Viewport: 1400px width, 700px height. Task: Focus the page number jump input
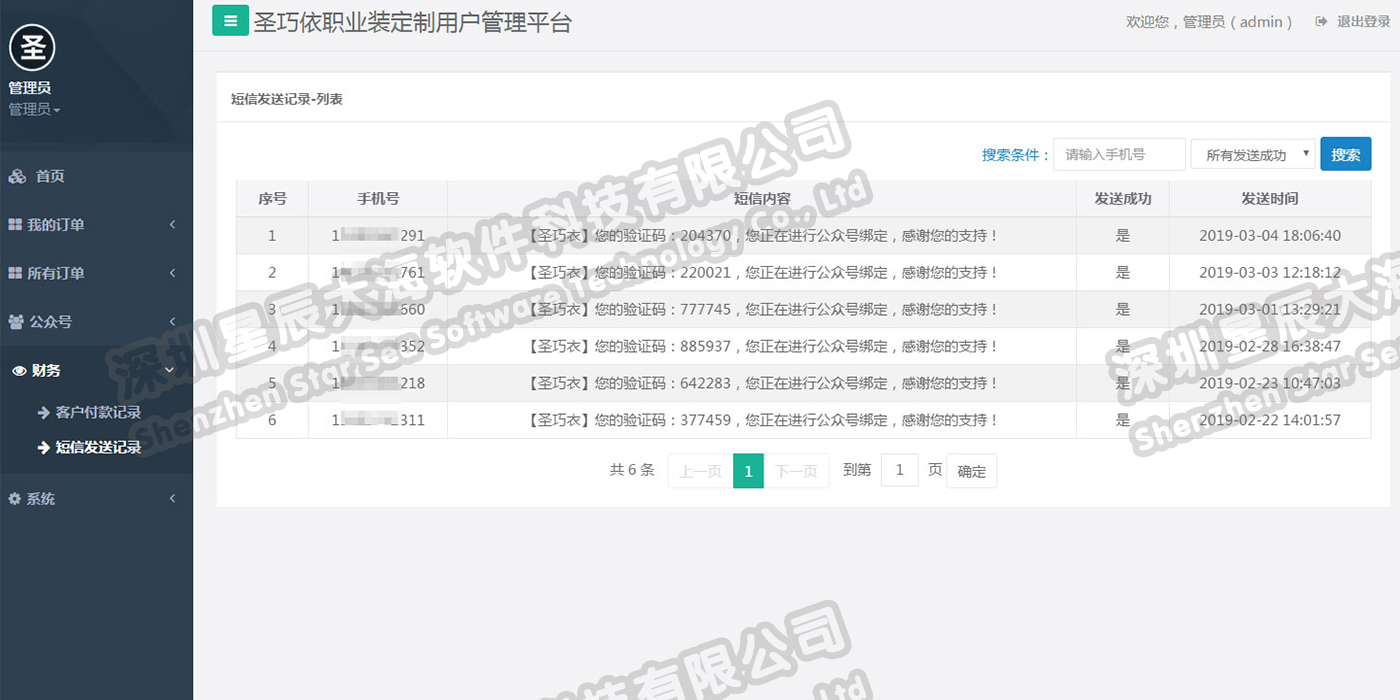(x=899, y=470)
